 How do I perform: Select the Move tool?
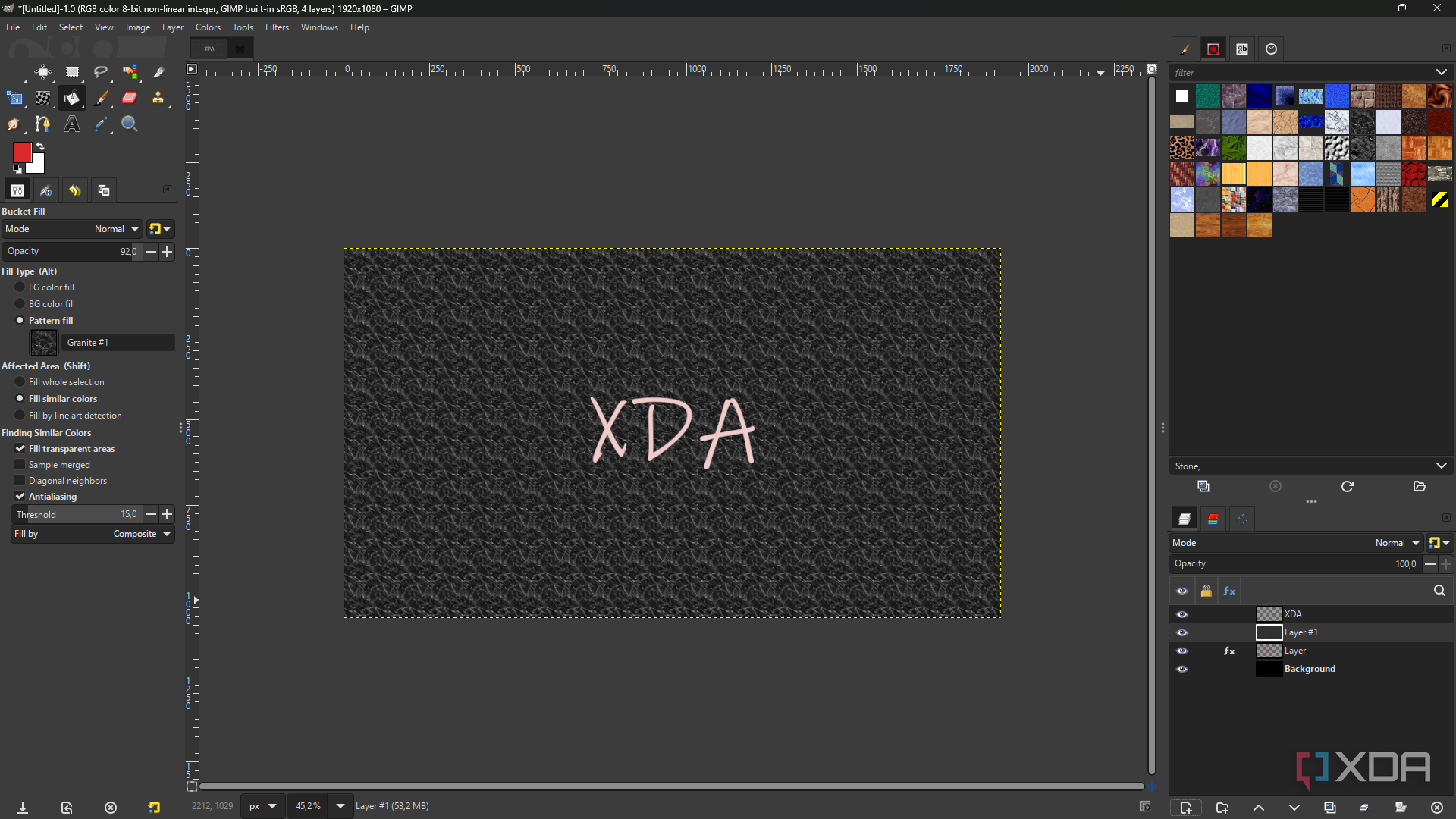(43, 72)
